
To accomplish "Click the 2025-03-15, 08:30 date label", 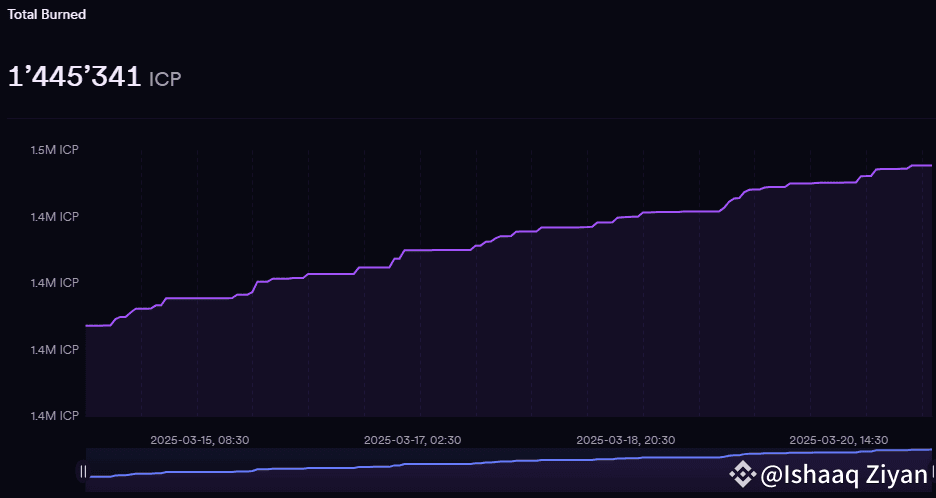I will [x=200, y=440].
